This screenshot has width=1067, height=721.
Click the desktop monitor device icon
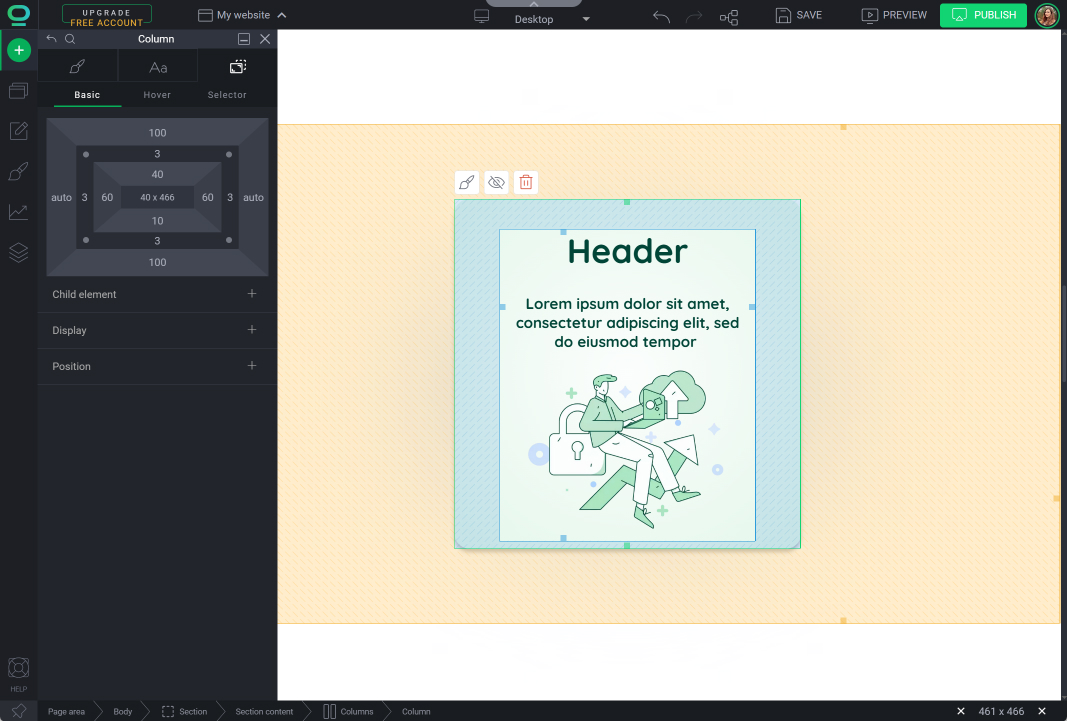tap(482, 16)
